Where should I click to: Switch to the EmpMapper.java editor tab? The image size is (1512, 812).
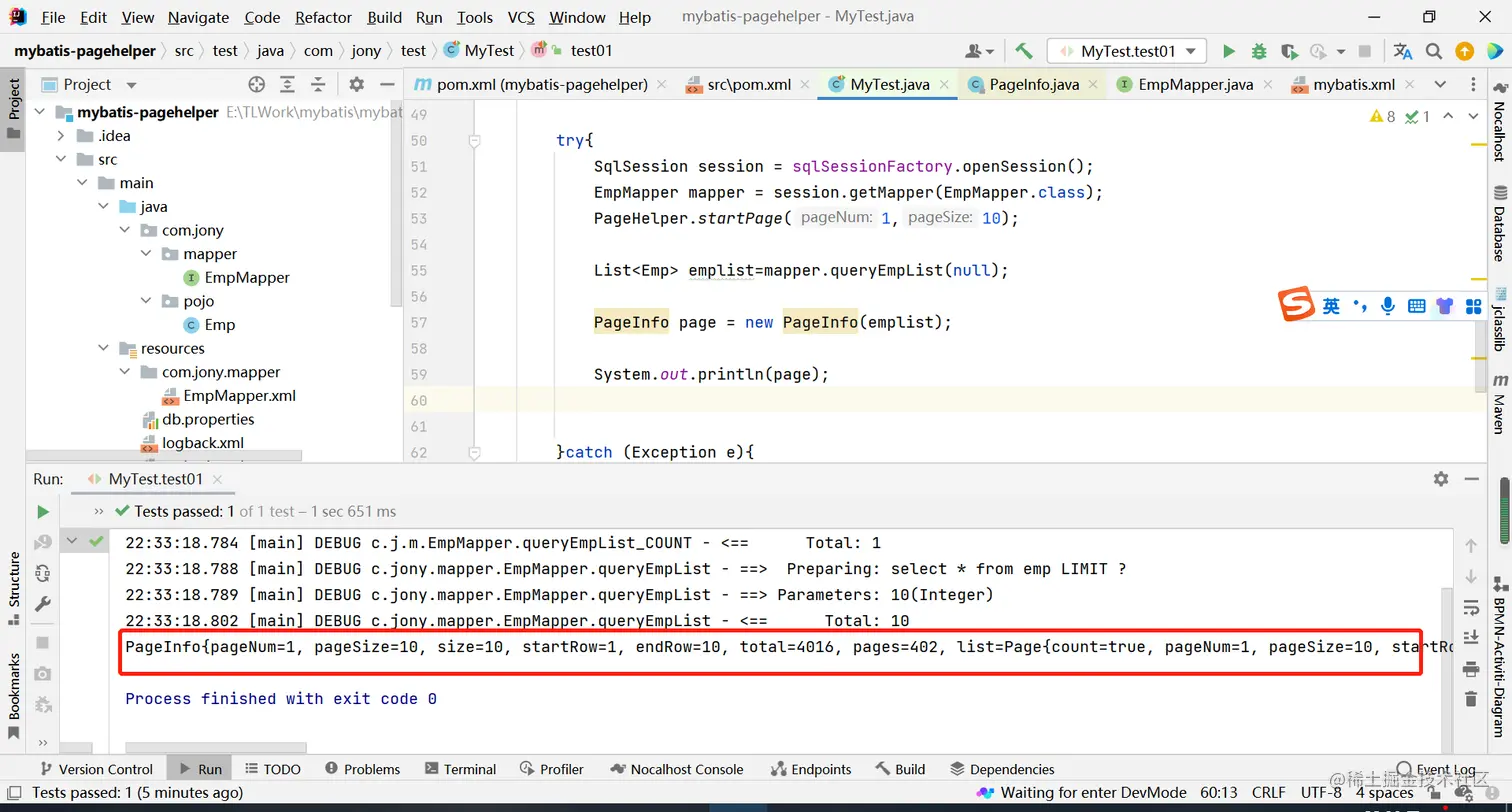click(1195, 85)
